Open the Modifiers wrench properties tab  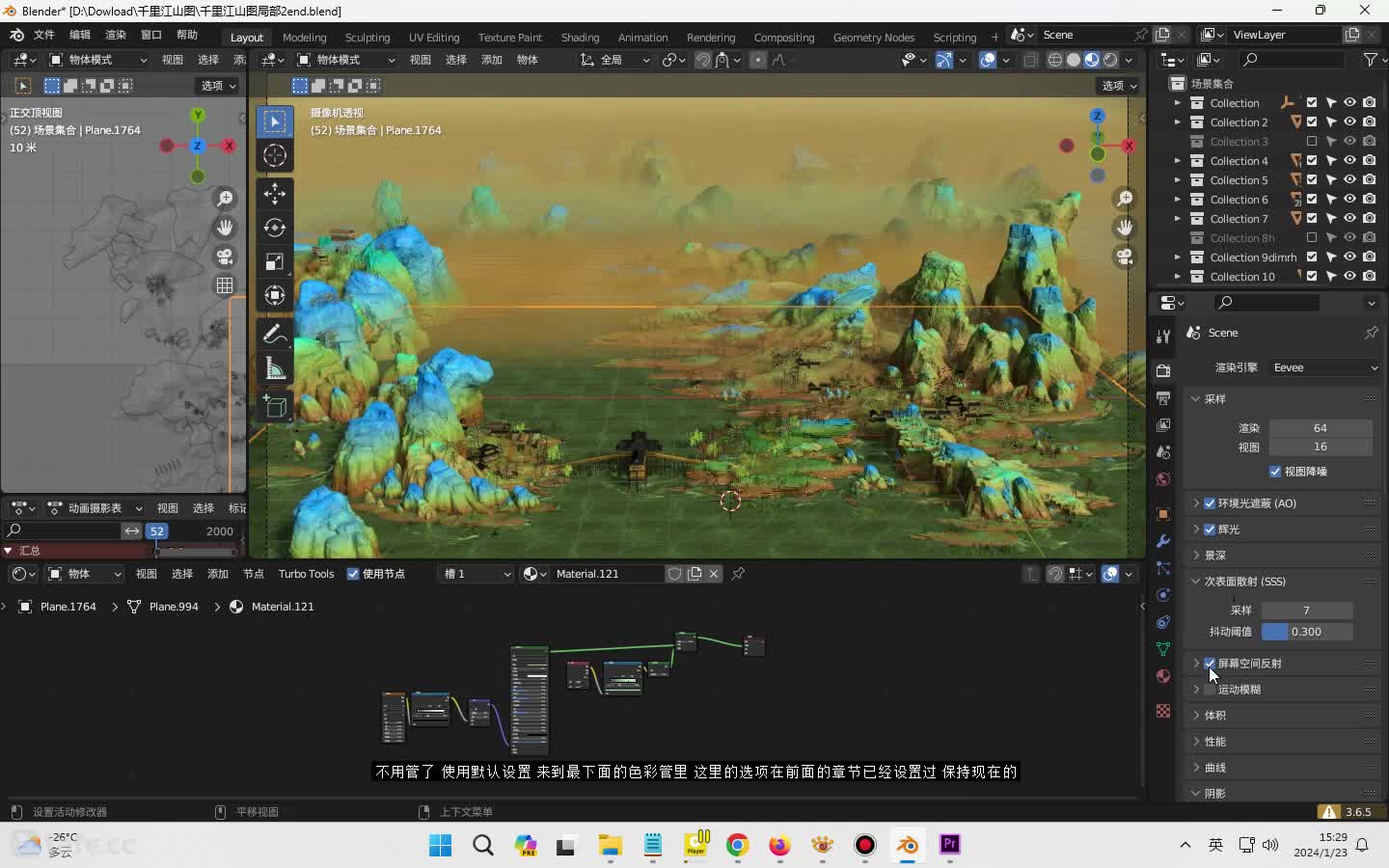pyautogui.click(x=1163, y=541)
